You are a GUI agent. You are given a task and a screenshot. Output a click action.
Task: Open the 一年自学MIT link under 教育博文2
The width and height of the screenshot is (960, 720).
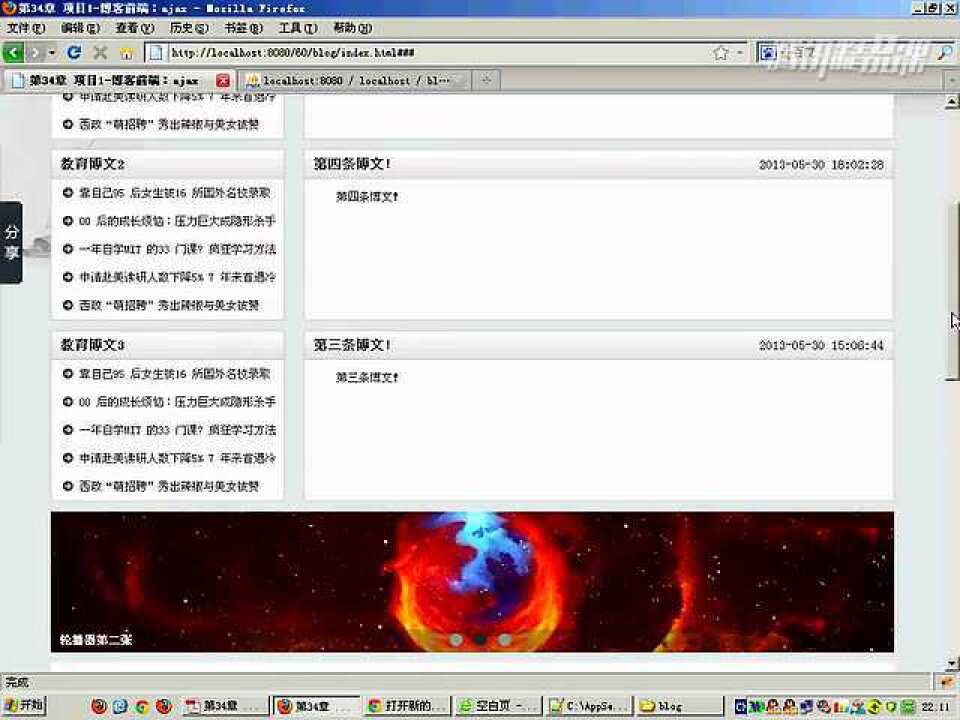177,249
